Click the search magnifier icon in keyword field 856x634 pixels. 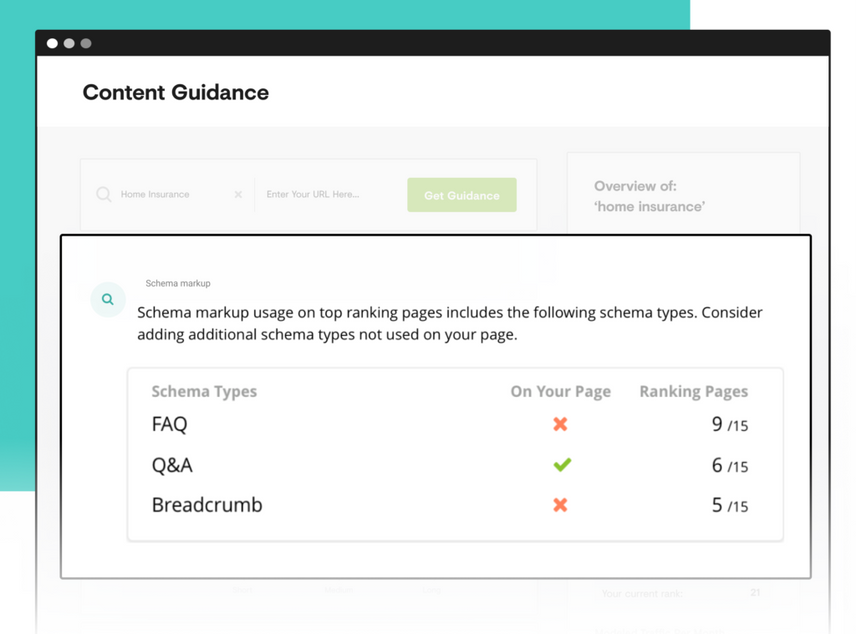(x=104, y=194)
